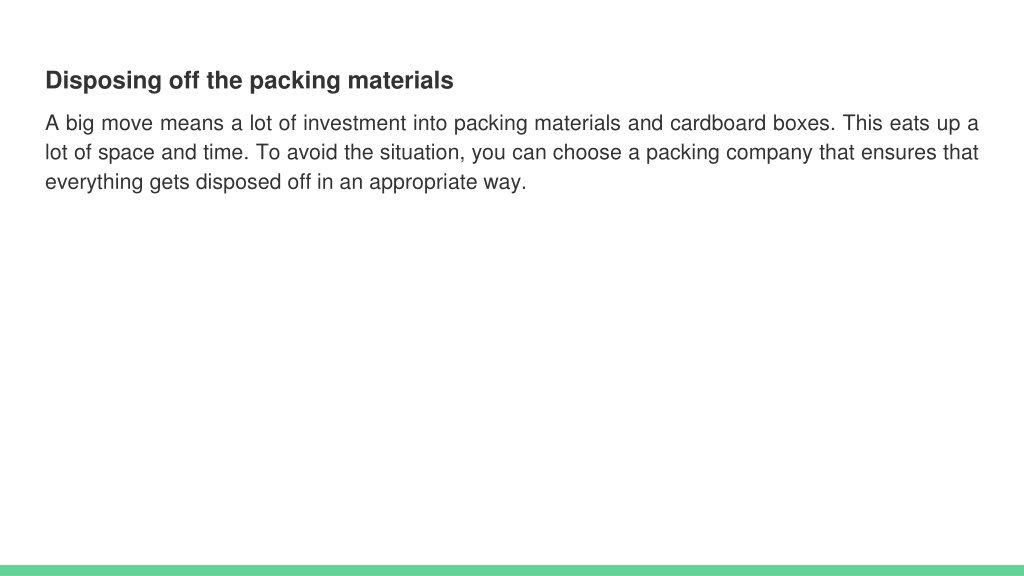Click the phrase 'space and time'

point(170,152)
